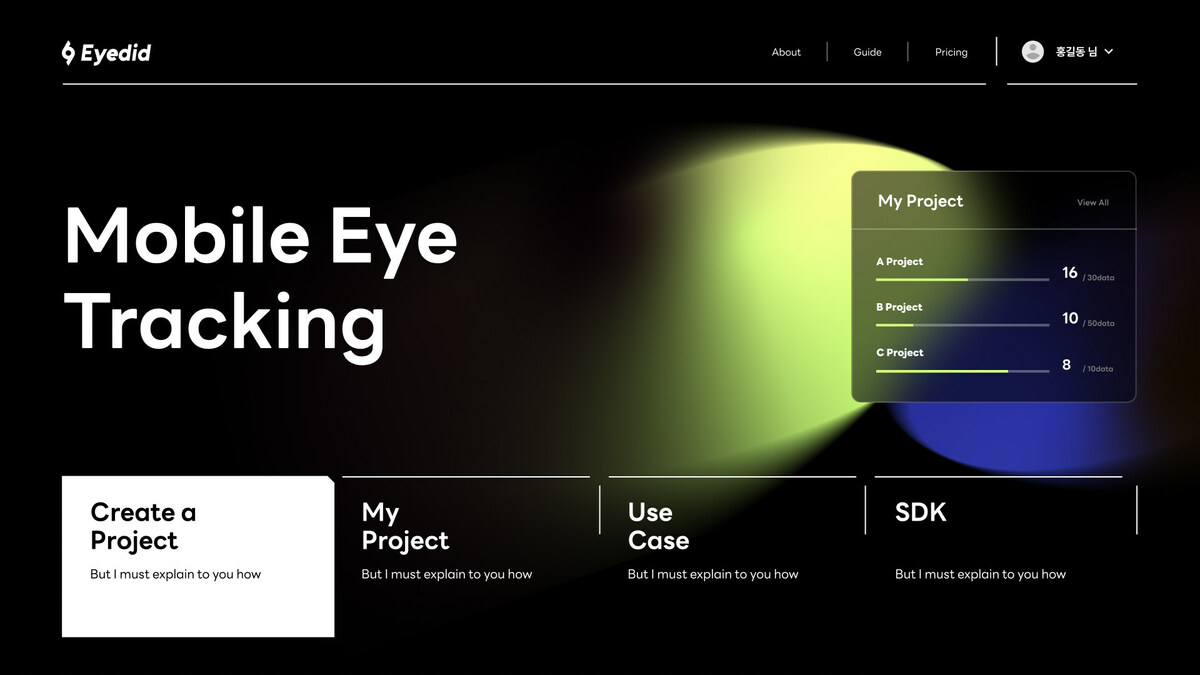Click the /10data label

point(1098,369)
